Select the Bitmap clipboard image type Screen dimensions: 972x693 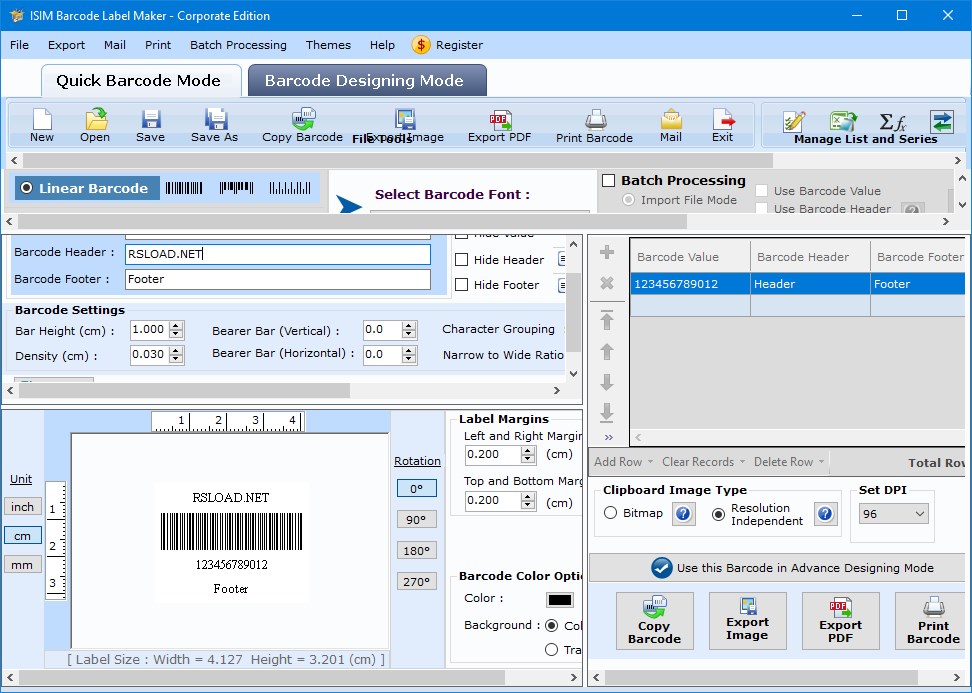click(x=611, y=513)
